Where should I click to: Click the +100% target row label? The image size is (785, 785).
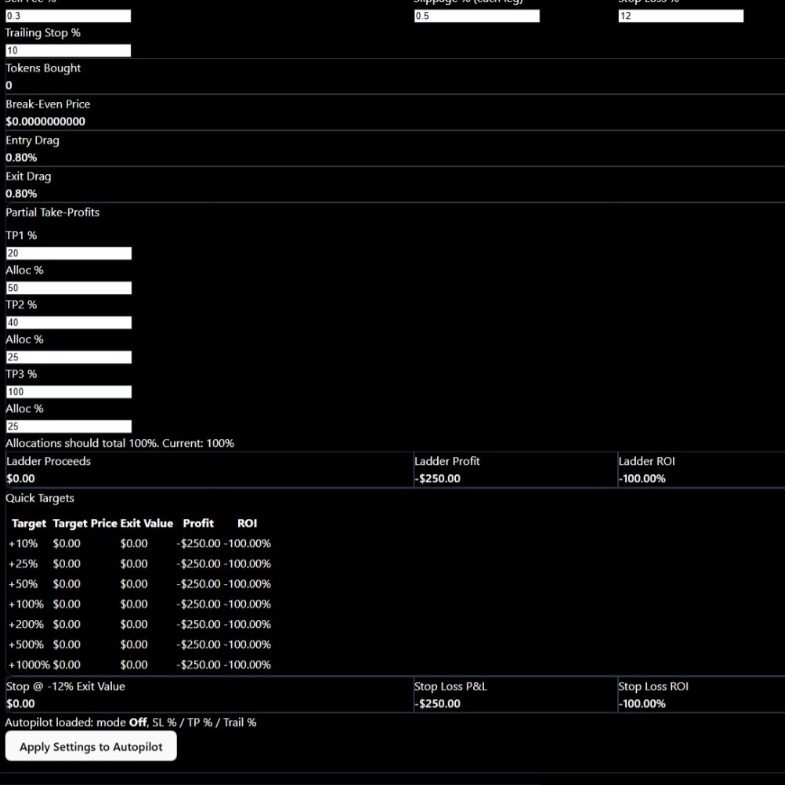point(25,604)
